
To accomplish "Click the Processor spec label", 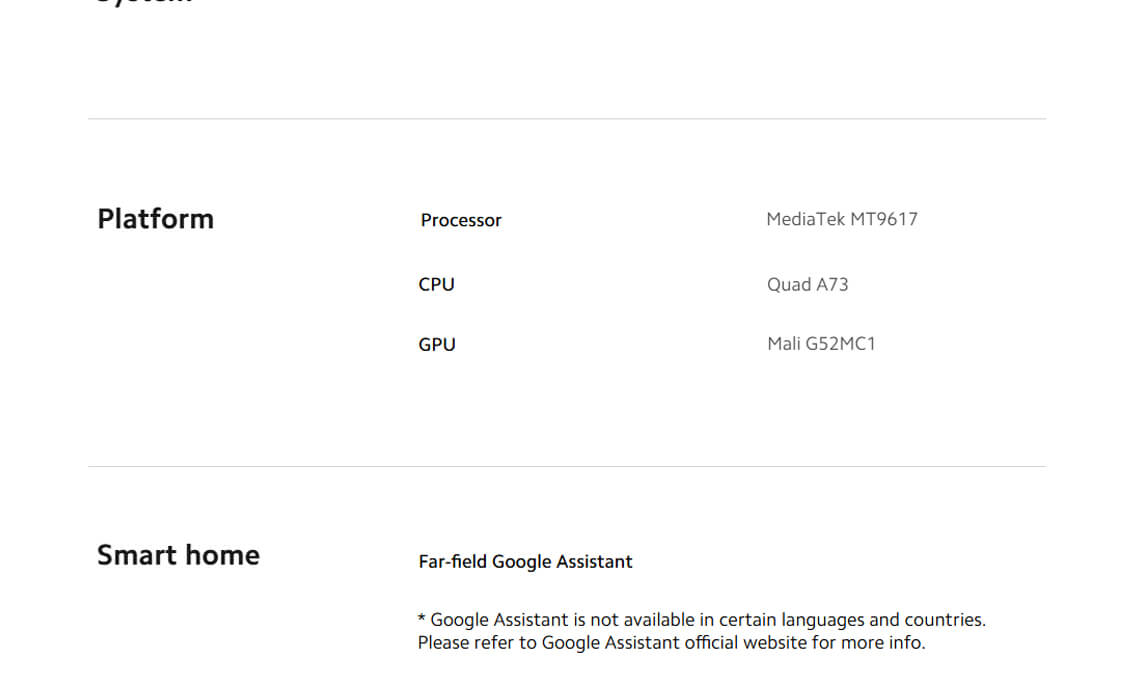I will point(461,220).
